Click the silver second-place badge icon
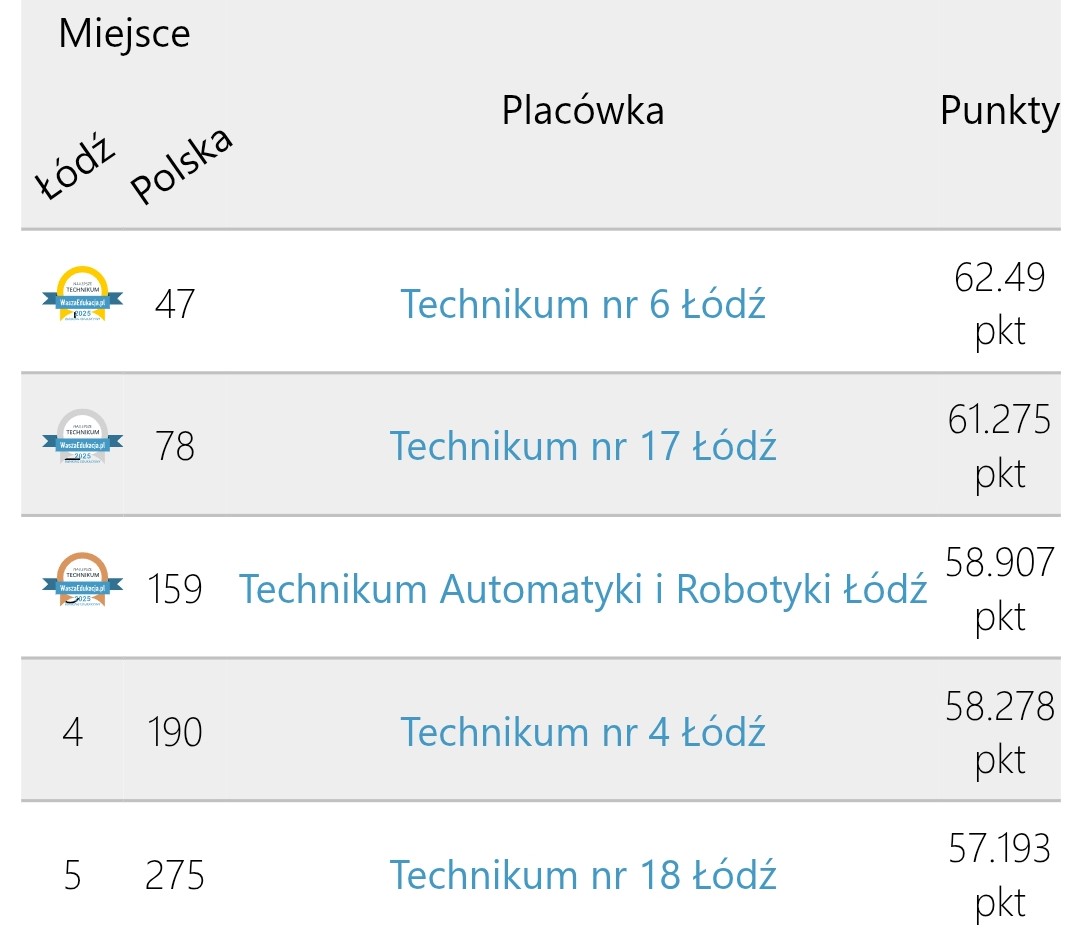Viewport: 1076px width, 939px height. click(x=82, y=437)
